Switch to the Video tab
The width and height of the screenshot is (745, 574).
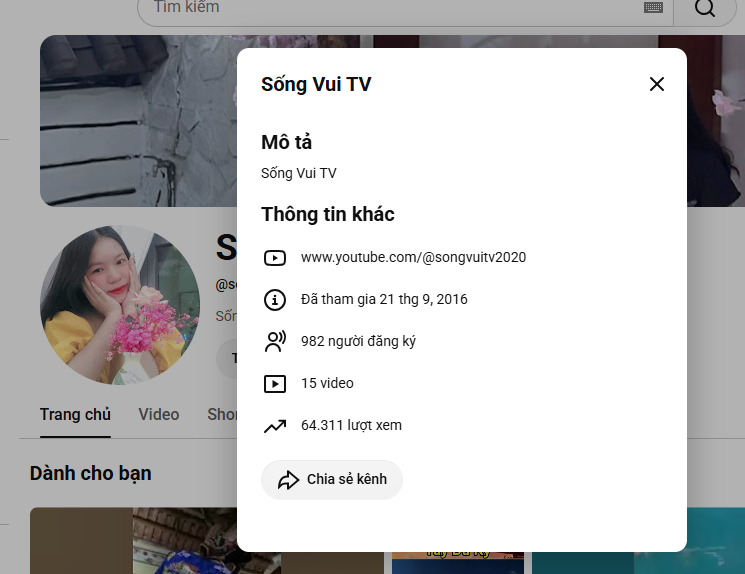(159, 415)
